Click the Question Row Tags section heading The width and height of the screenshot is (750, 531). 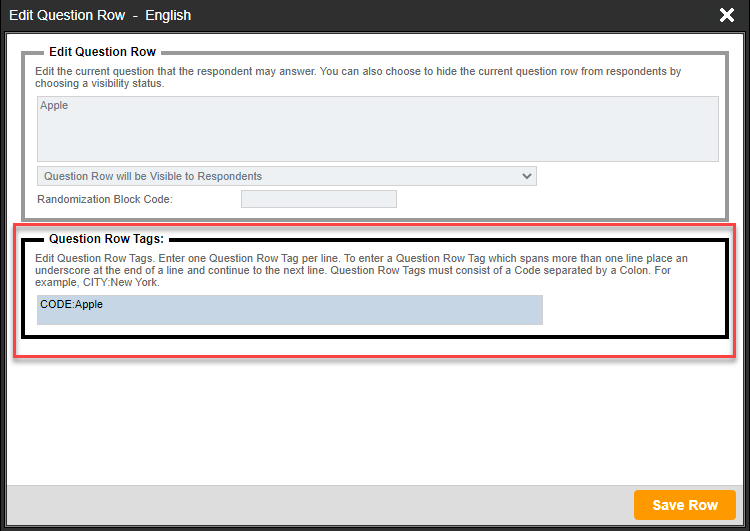click(106, 239)
